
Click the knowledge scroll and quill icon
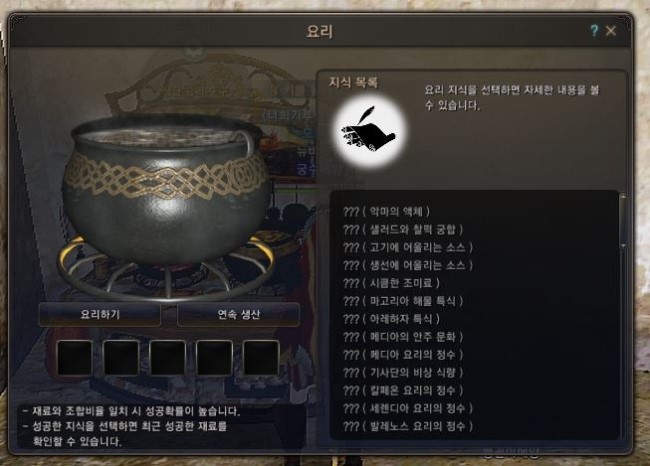[369, 131]
